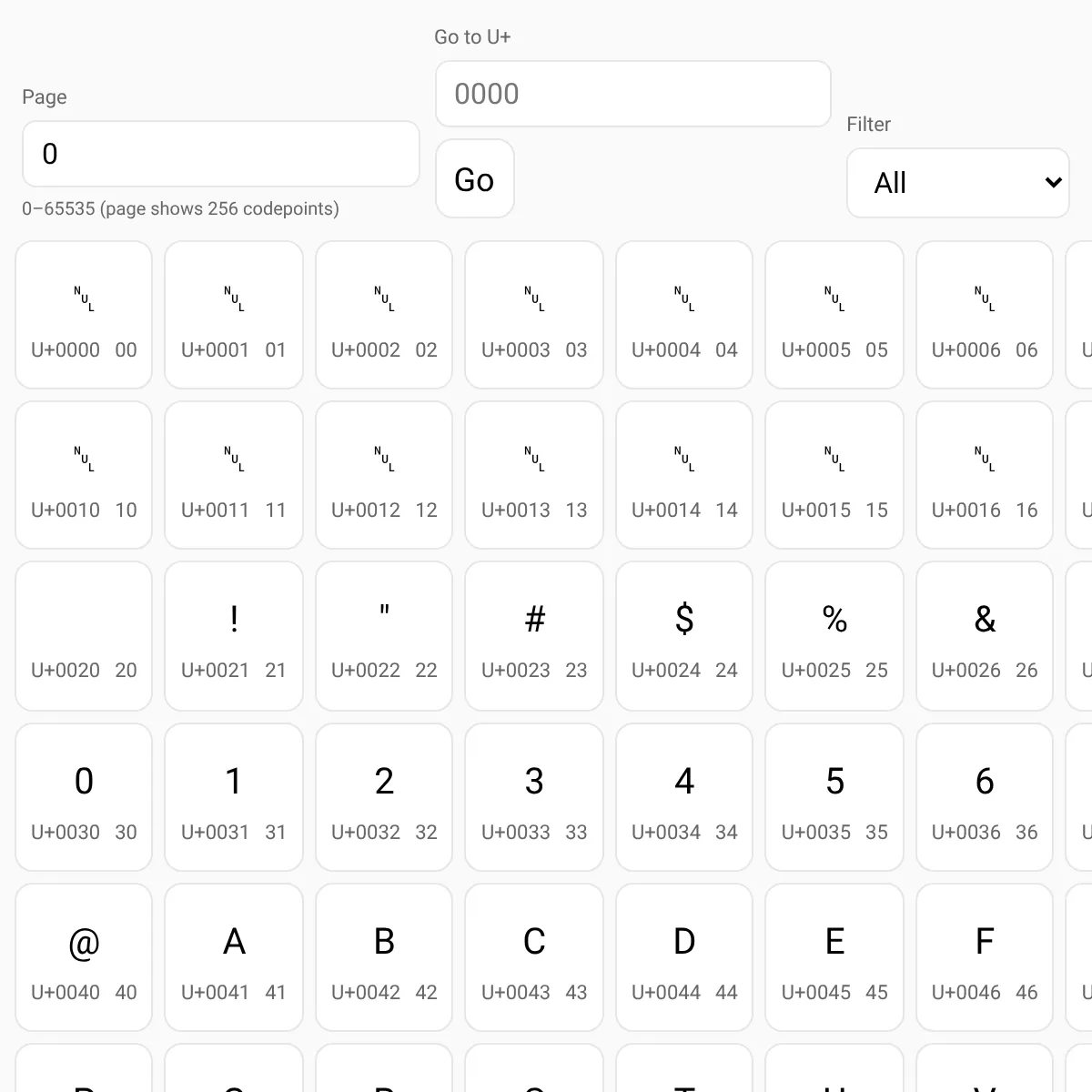Open the letter A card U+0041
The image size is (1092, 1092).
coord(234,957)
